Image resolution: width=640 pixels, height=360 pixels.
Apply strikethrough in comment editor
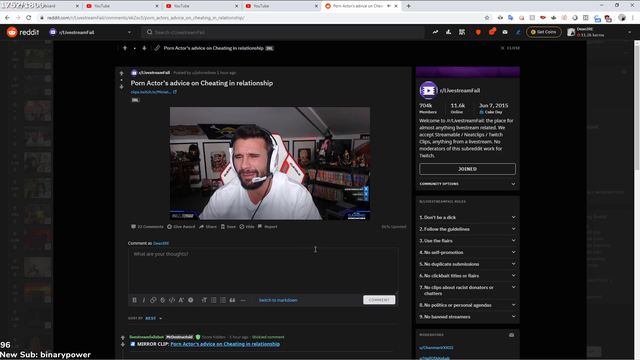coord(162,300)
